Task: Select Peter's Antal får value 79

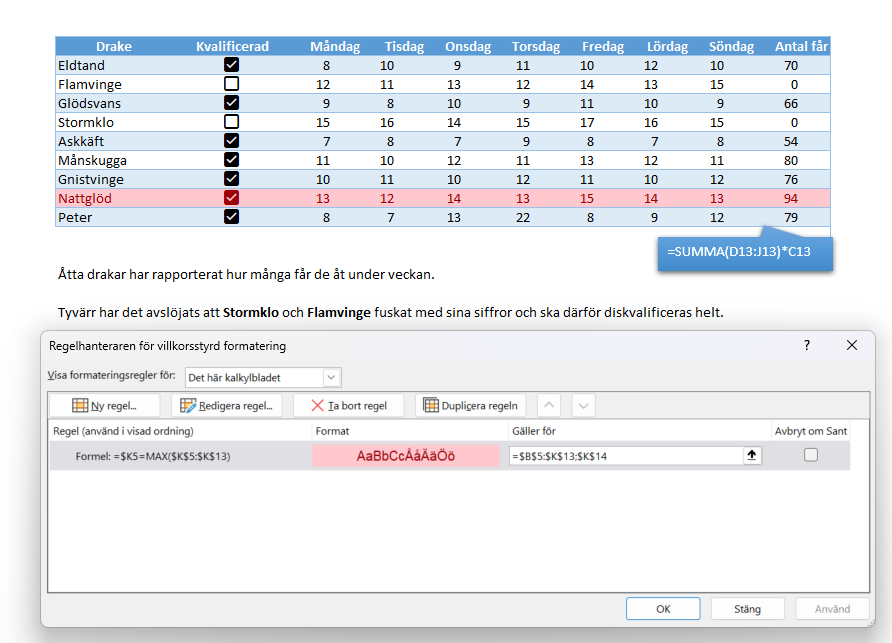Action: [791, 217]
